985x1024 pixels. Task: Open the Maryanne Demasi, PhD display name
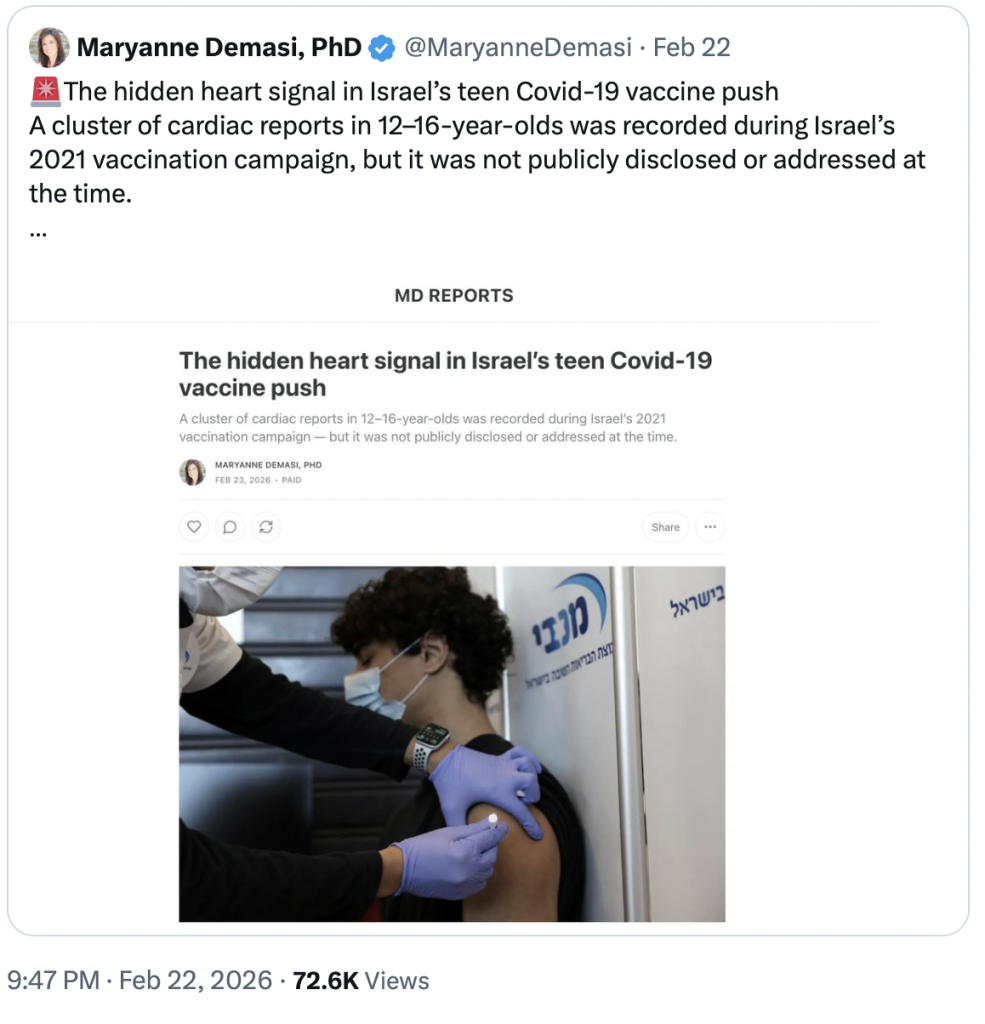219,47
